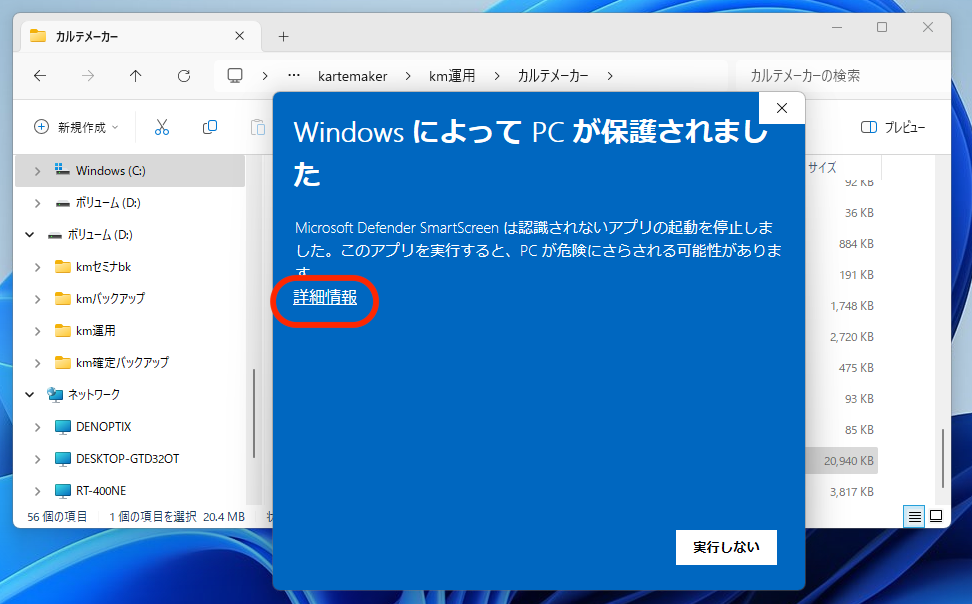Navigate up one folder level
The height and width of the screenshot is (604, 972).
pos(136,76)
